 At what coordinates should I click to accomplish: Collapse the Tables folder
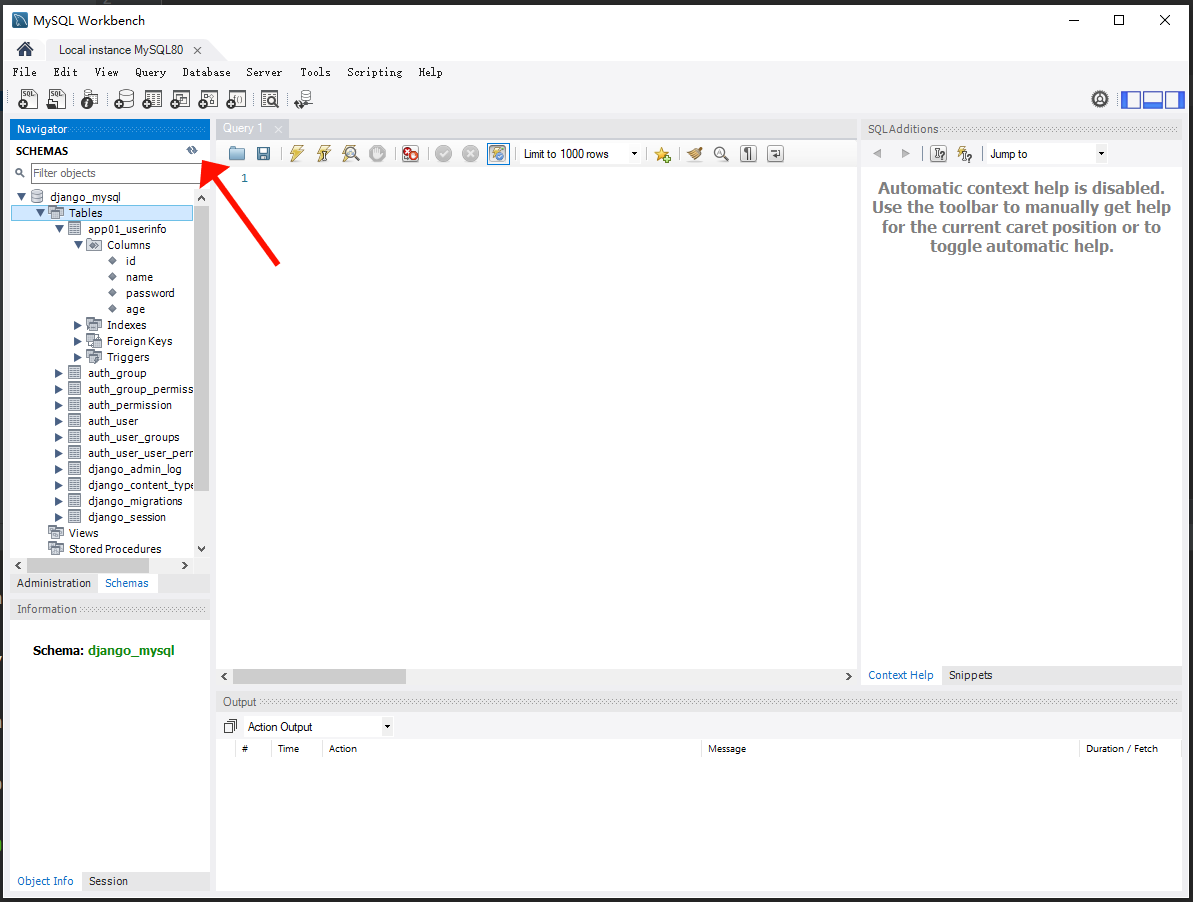[x=40, y=213]
